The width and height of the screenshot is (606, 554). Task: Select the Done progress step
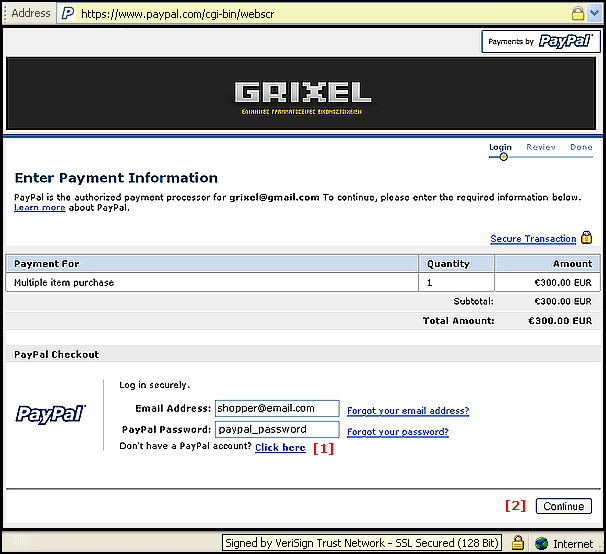581,147
